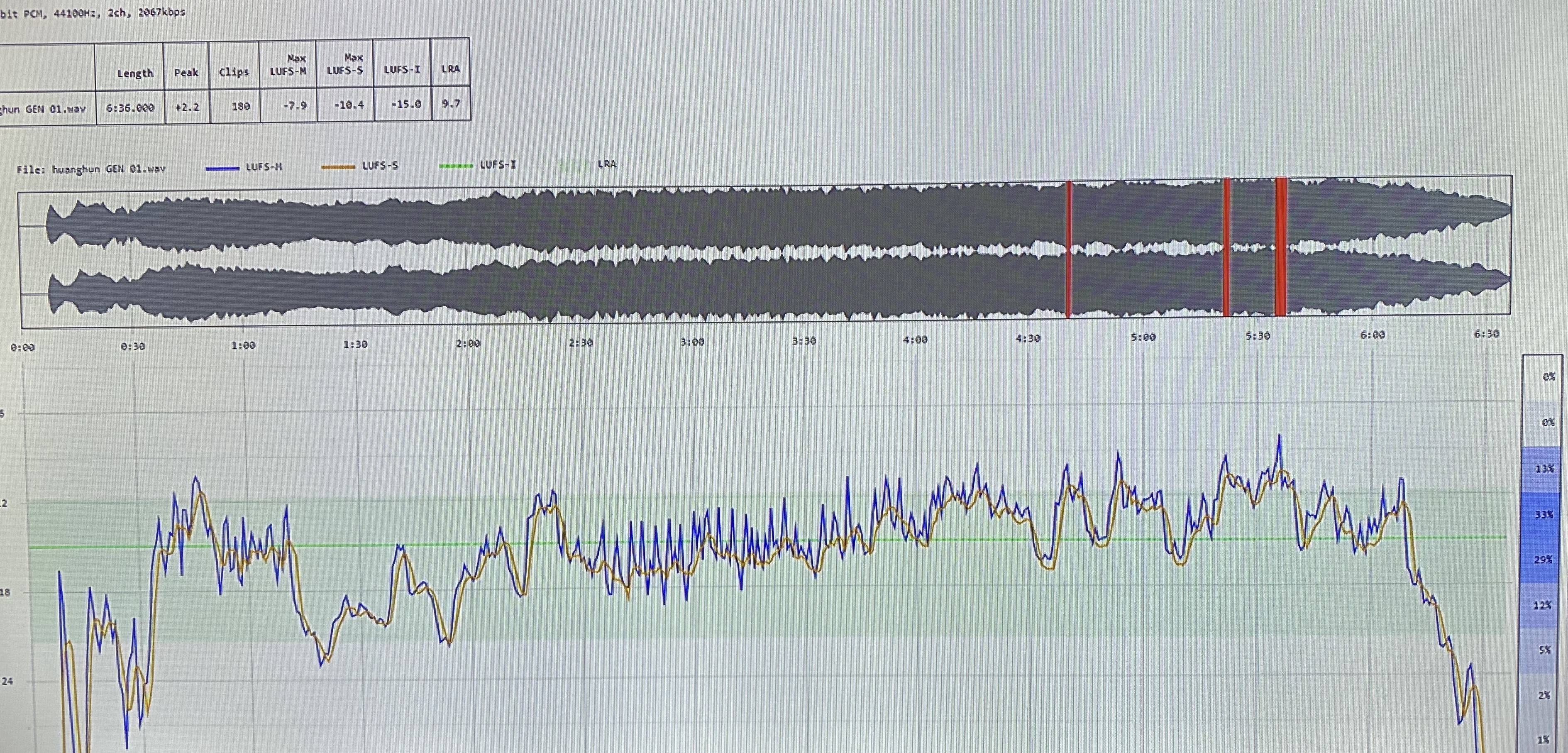The image size is (1568, 753).
Task: Click the green LUFS-I legend line
Action: [x=456, y=166]
